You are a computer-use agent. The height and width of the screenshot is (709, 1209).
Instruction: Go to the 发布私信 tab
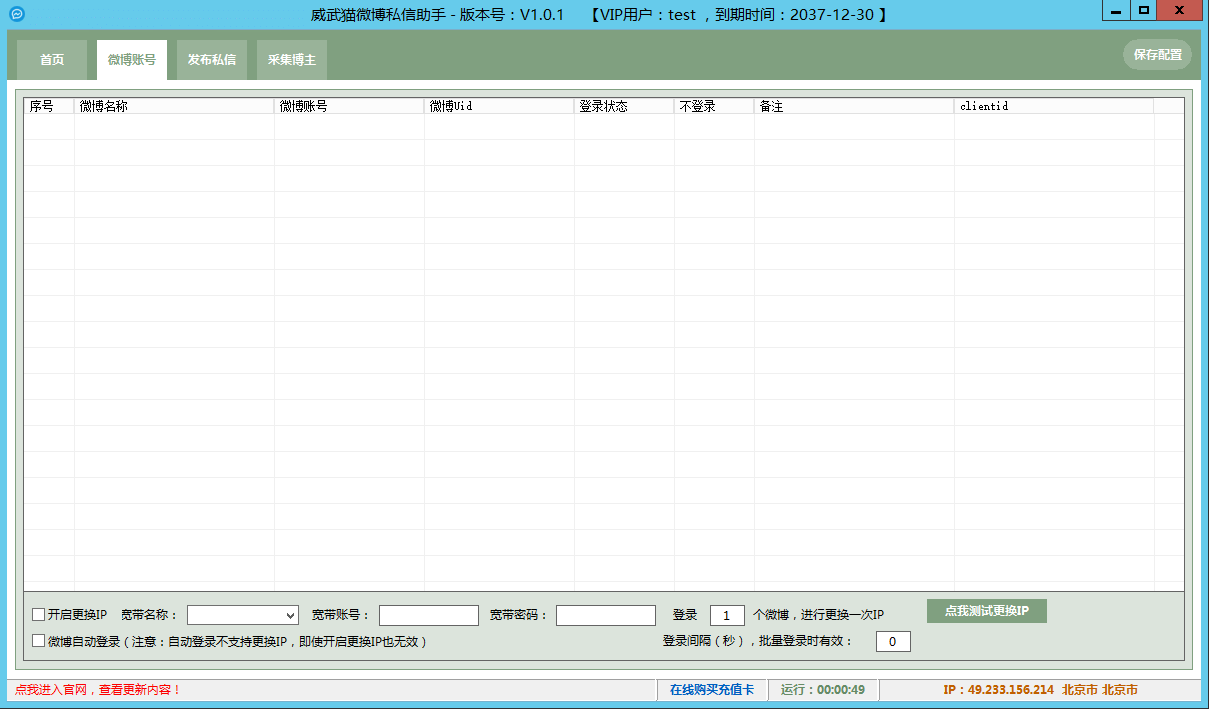212,60
